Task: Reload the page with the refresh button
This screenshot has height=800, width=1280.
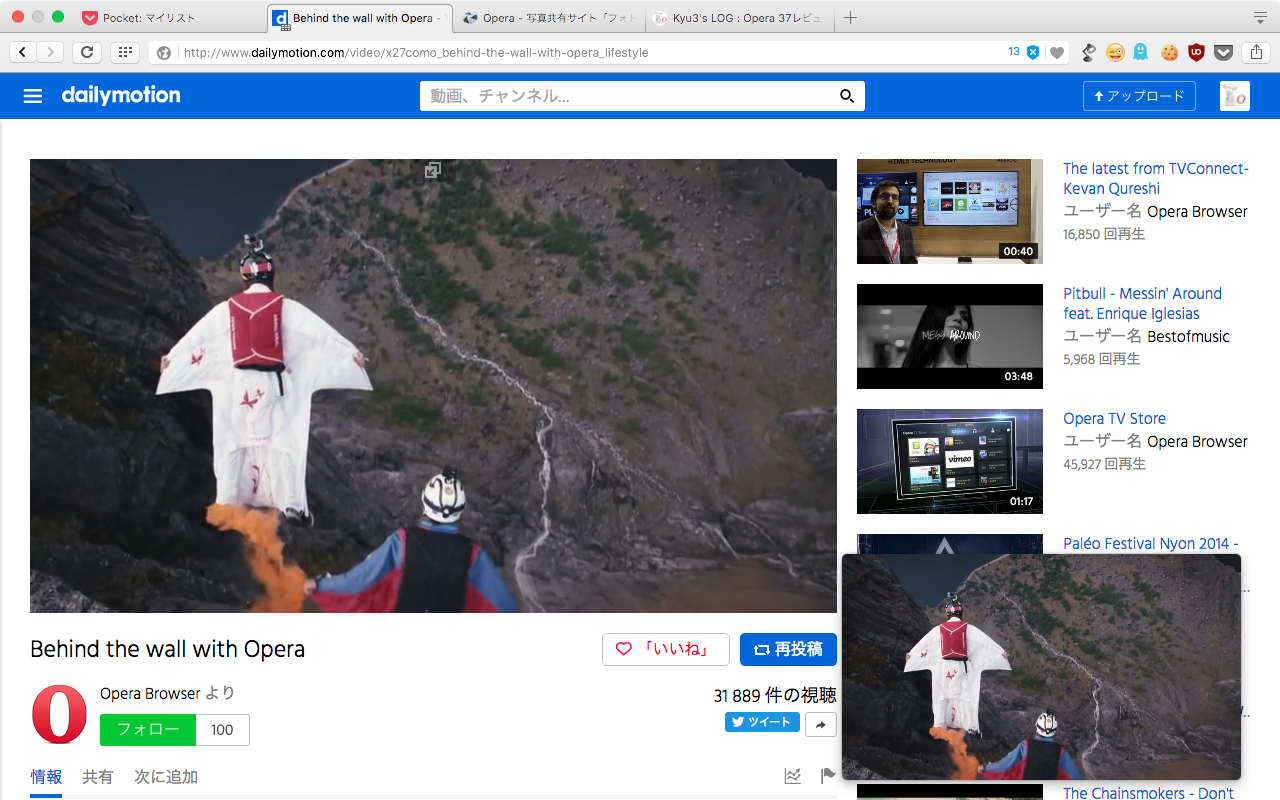Action: coord(87,52)
